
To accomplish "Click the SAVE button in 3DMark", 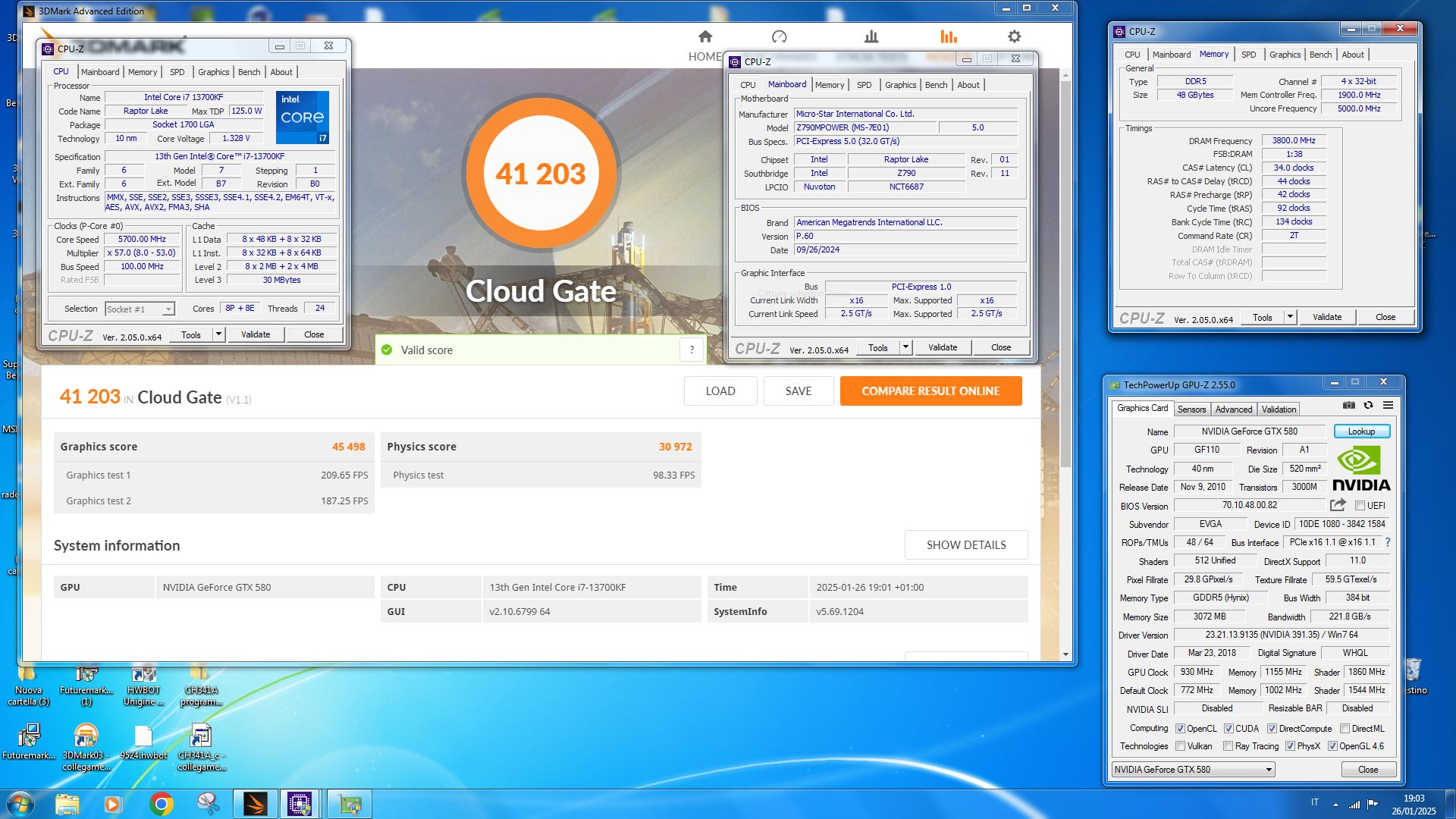I will pyautogui.click(x=799, y=391).
